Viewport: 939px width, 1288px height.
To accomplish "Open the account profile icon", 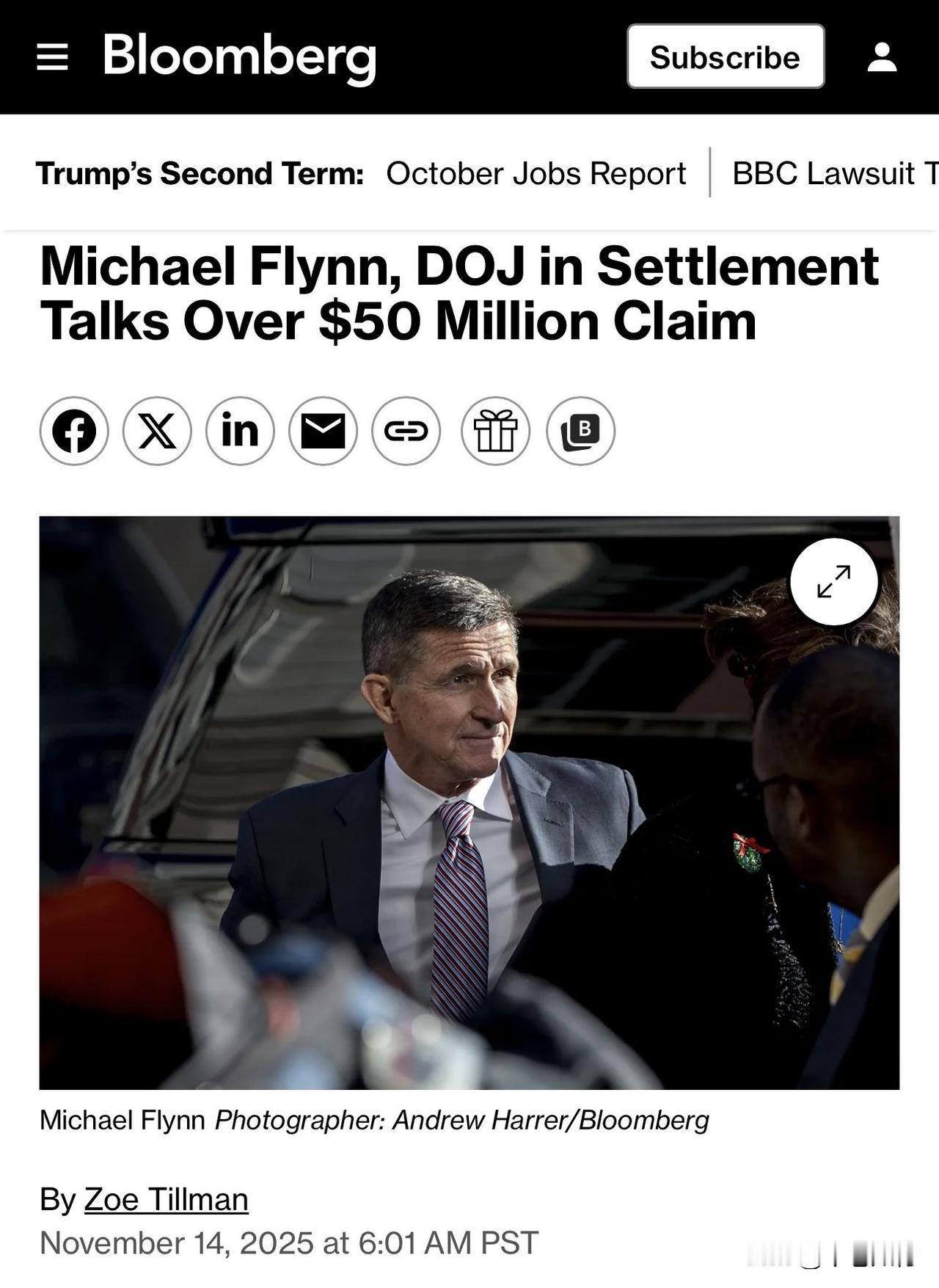I will 881,57.
